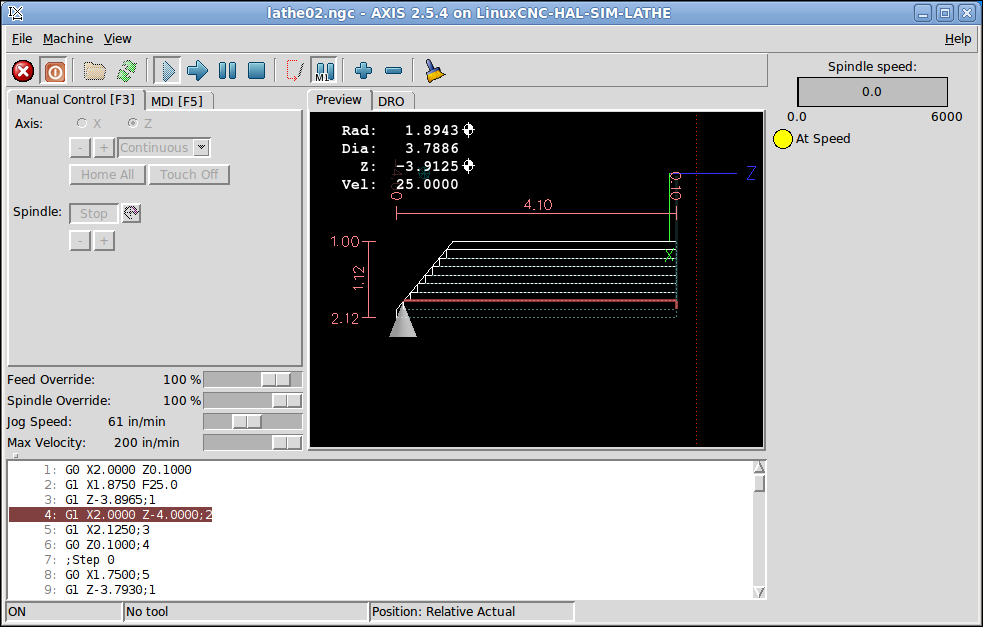The height and width of the screenshot is (627, 983).
Task: Switch to Manual Control [F3] tab
Action: pyautogui.click(x=75, y=100)
